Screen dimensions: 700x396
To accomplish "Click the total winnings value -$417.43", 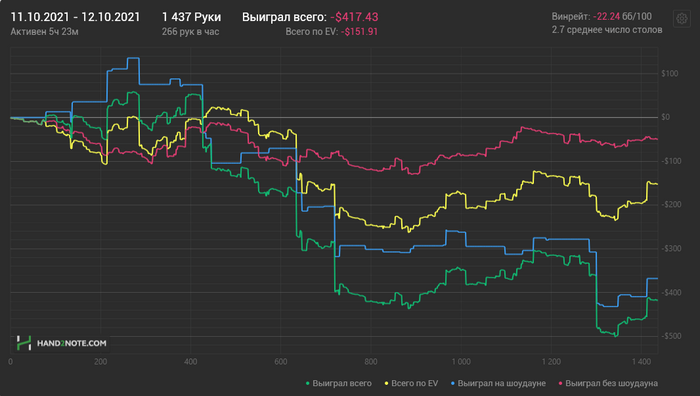I will tap(354, 17).
